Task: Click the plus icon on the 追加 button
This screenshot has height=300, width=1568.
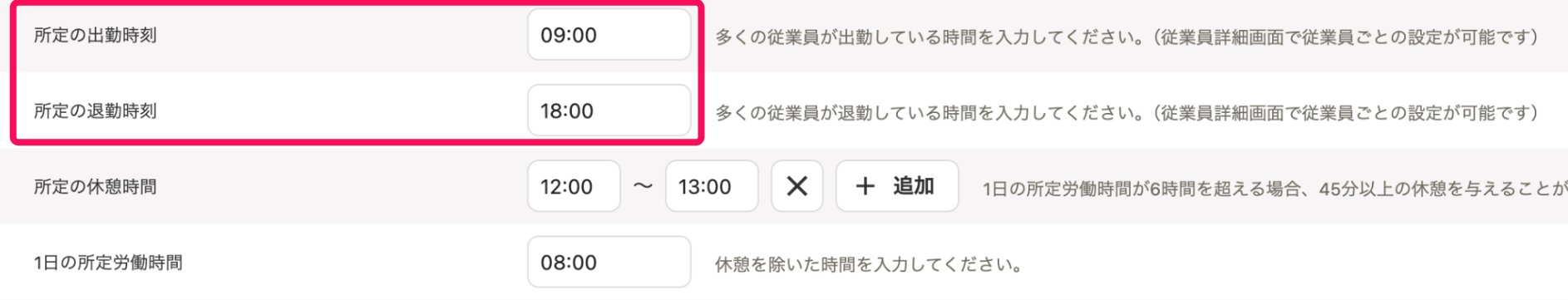Action: pyautogui.click(x=865, y=186)
